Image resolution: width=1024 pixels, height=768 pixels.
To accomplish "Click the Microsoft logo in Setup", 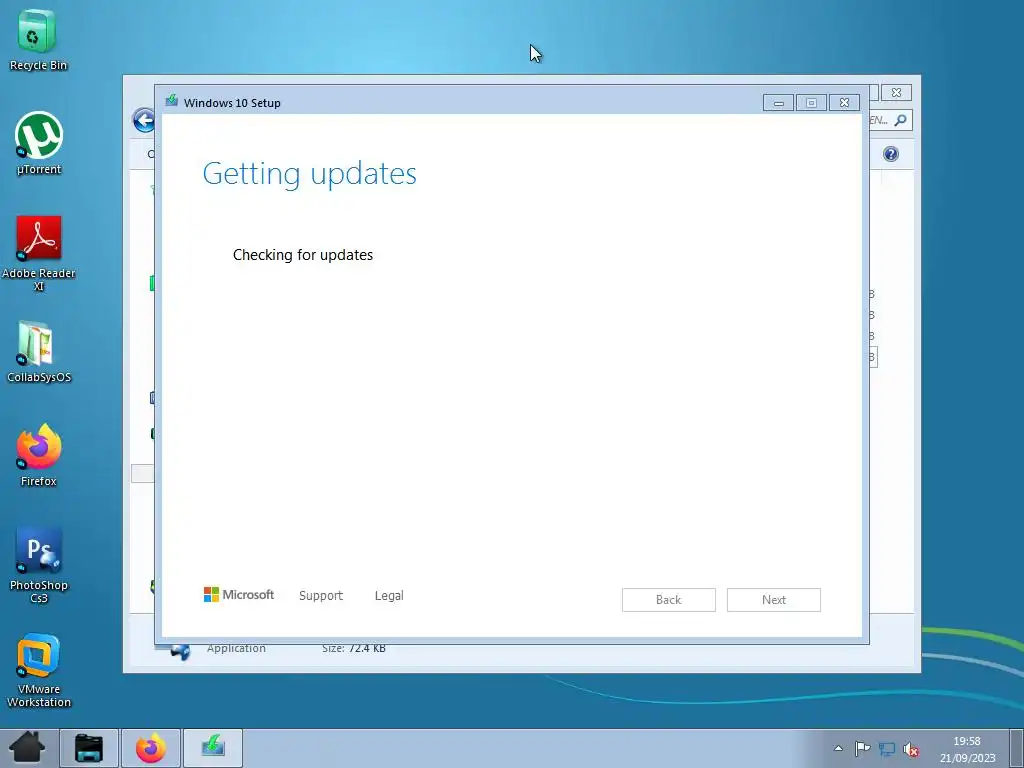I will [239, 594].
